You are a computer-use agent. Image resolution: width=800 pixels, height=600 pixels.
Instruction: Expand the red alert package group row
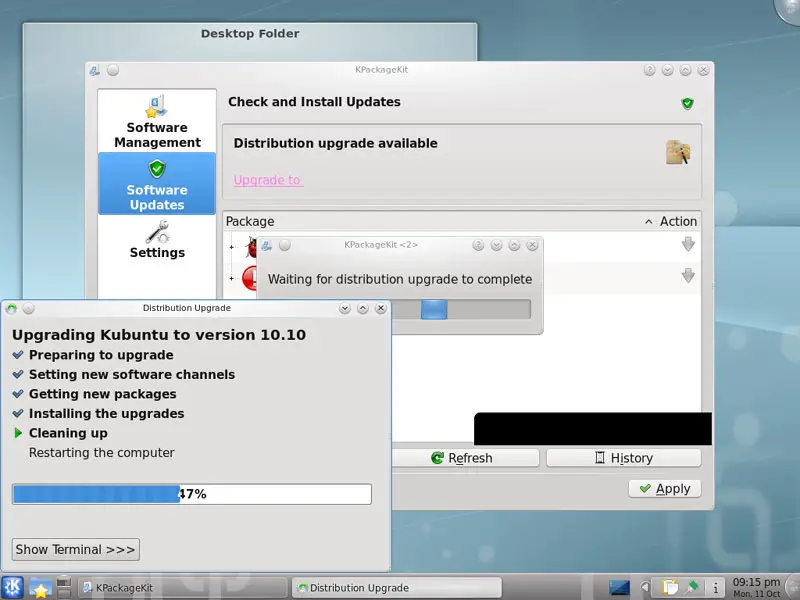pos(232,279)
